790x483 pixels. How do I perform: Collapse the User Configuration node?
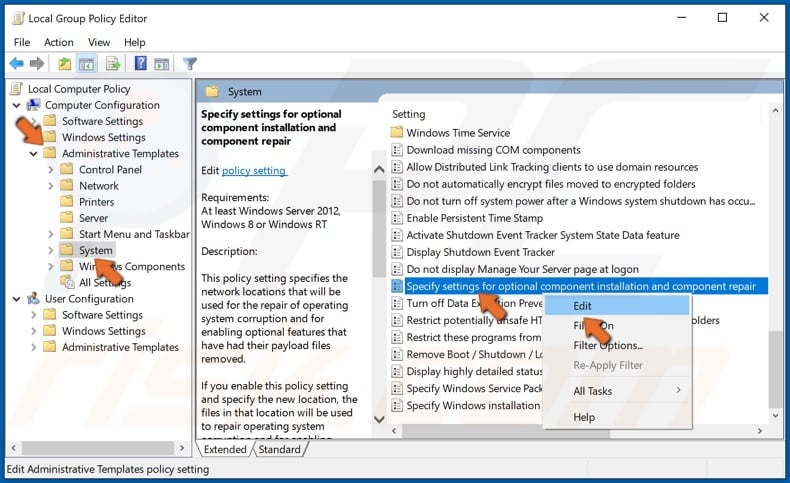tap(17, 299)
